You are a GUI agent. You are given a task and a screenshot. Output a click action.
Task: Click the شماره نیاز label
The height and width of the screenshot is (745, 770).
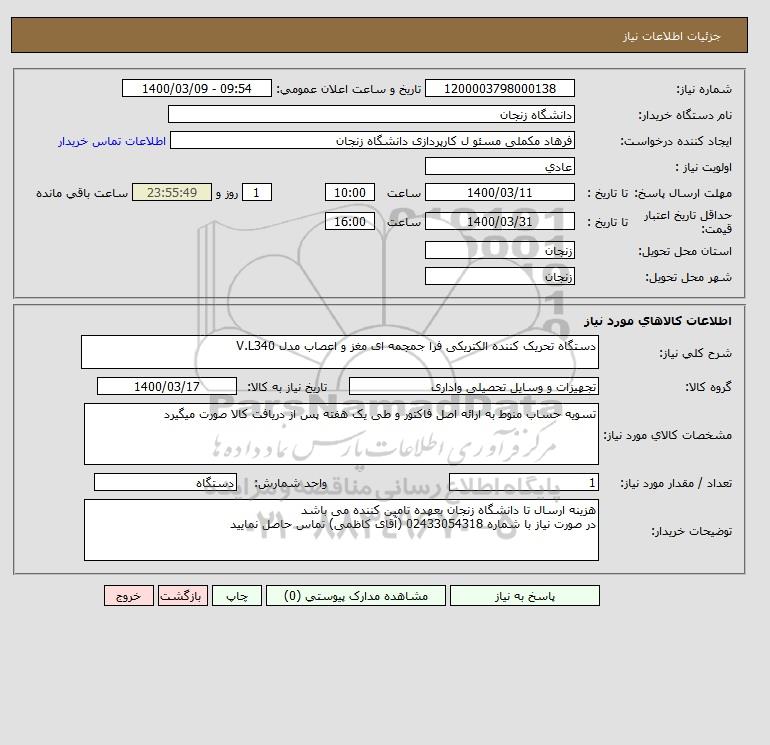[704, 89]
